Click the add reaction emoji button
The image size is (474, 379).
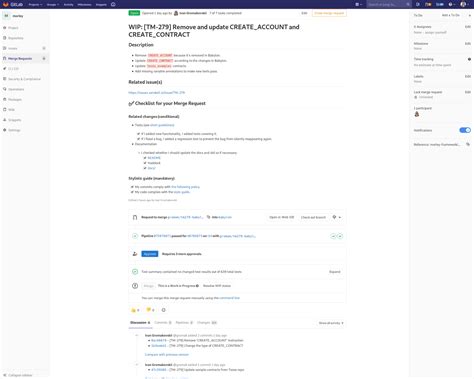163,310
